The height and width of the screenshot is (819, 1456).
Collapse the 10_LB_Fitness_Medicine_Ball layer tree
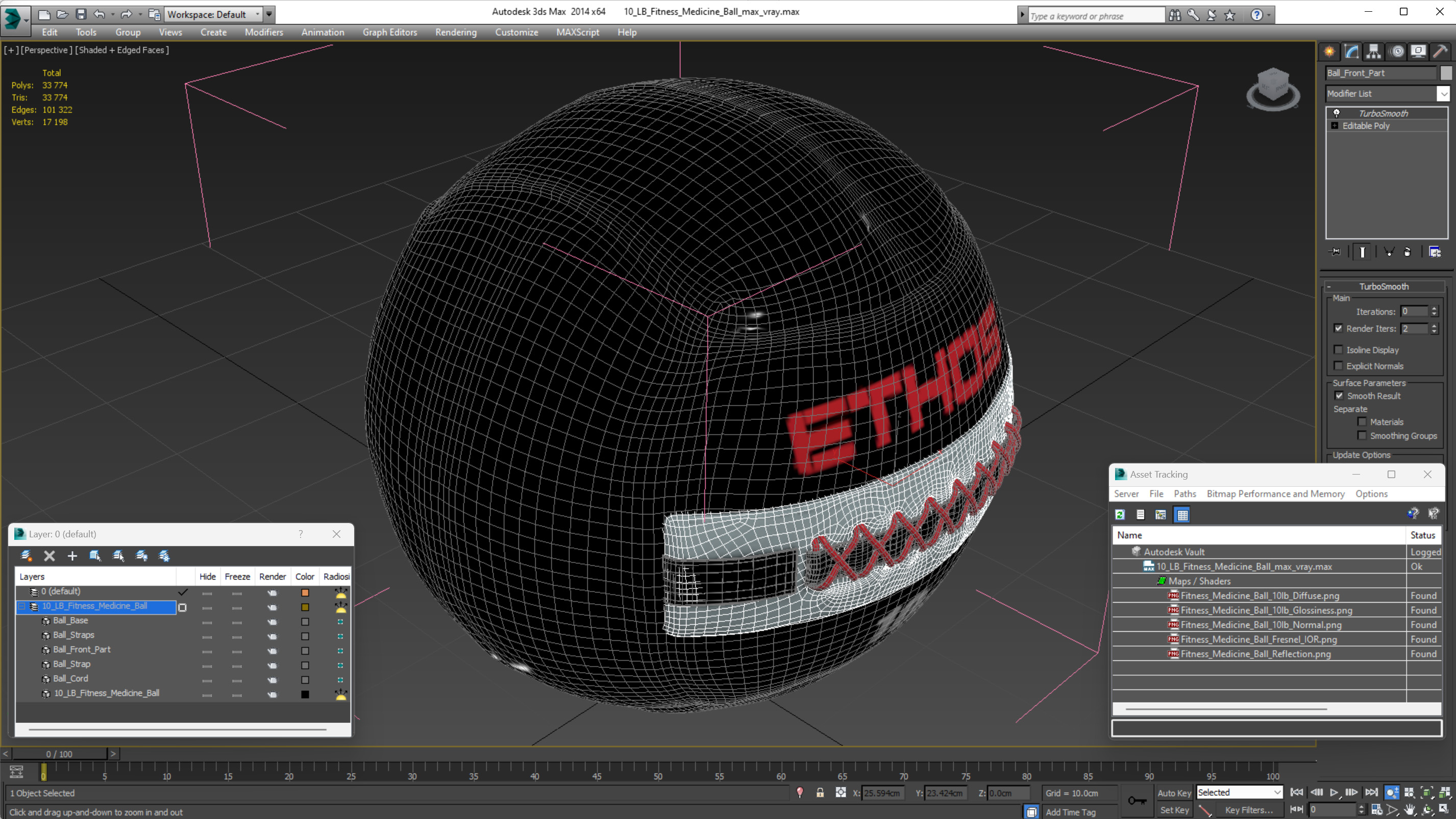pyautogui.click(x=21, y=606)
